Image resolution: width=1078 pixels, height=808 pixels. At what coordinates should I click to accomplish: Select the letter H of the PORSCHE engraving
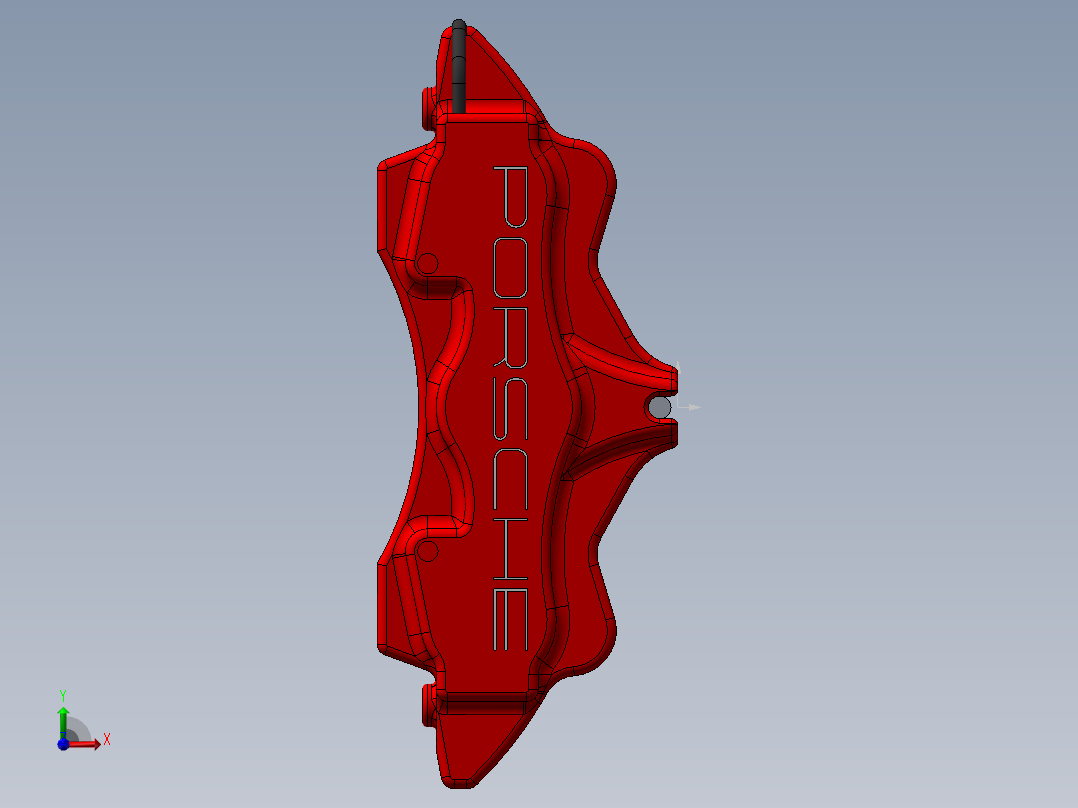tap(511, 549)
